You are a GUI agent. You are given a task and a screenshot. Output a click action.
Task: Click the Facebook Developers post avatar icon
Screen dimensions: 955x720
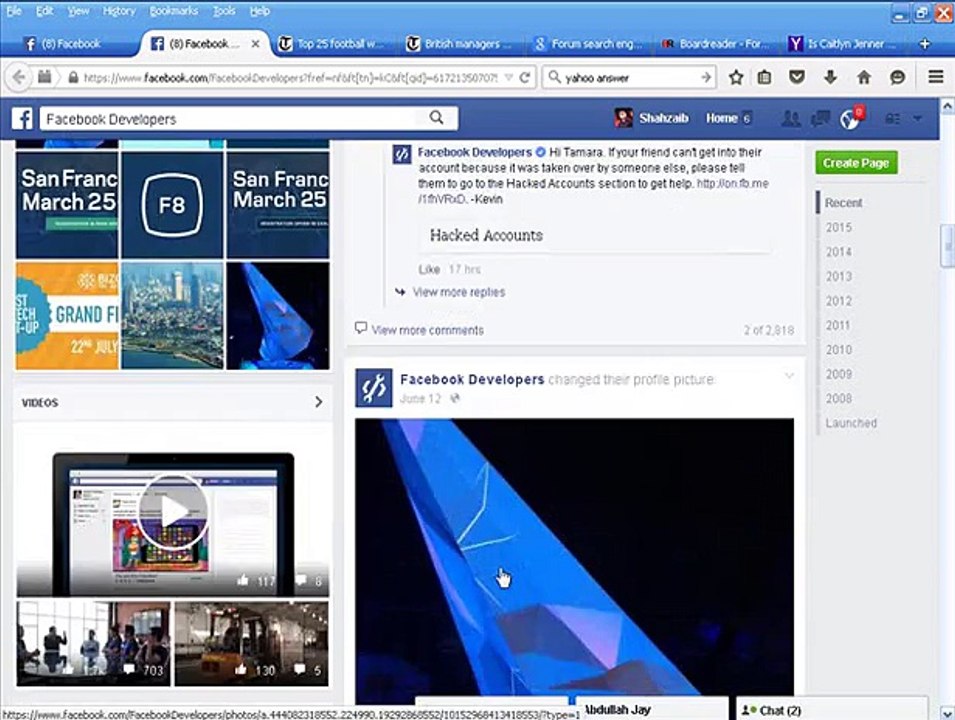tap(373, 388)
